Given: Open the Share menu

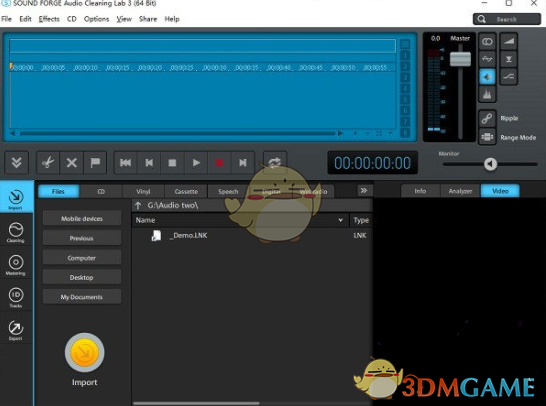Looking at the screenshot, I should point(148,19).
